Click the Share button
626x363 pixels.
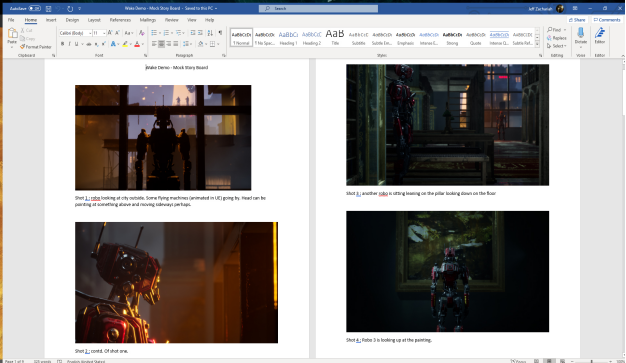(577, 20)
